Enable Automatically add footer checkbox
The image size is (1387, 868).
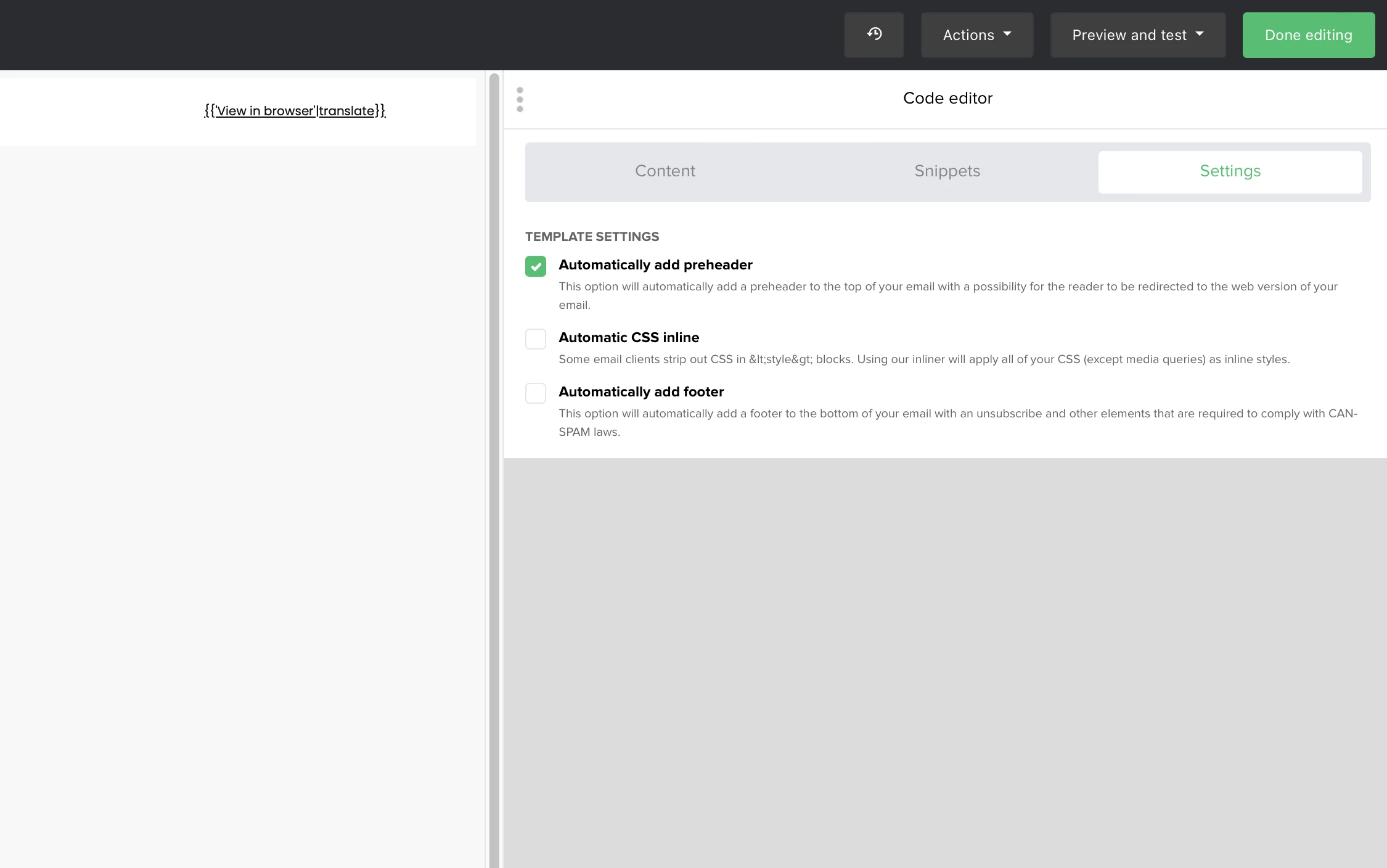coord(535,393)
